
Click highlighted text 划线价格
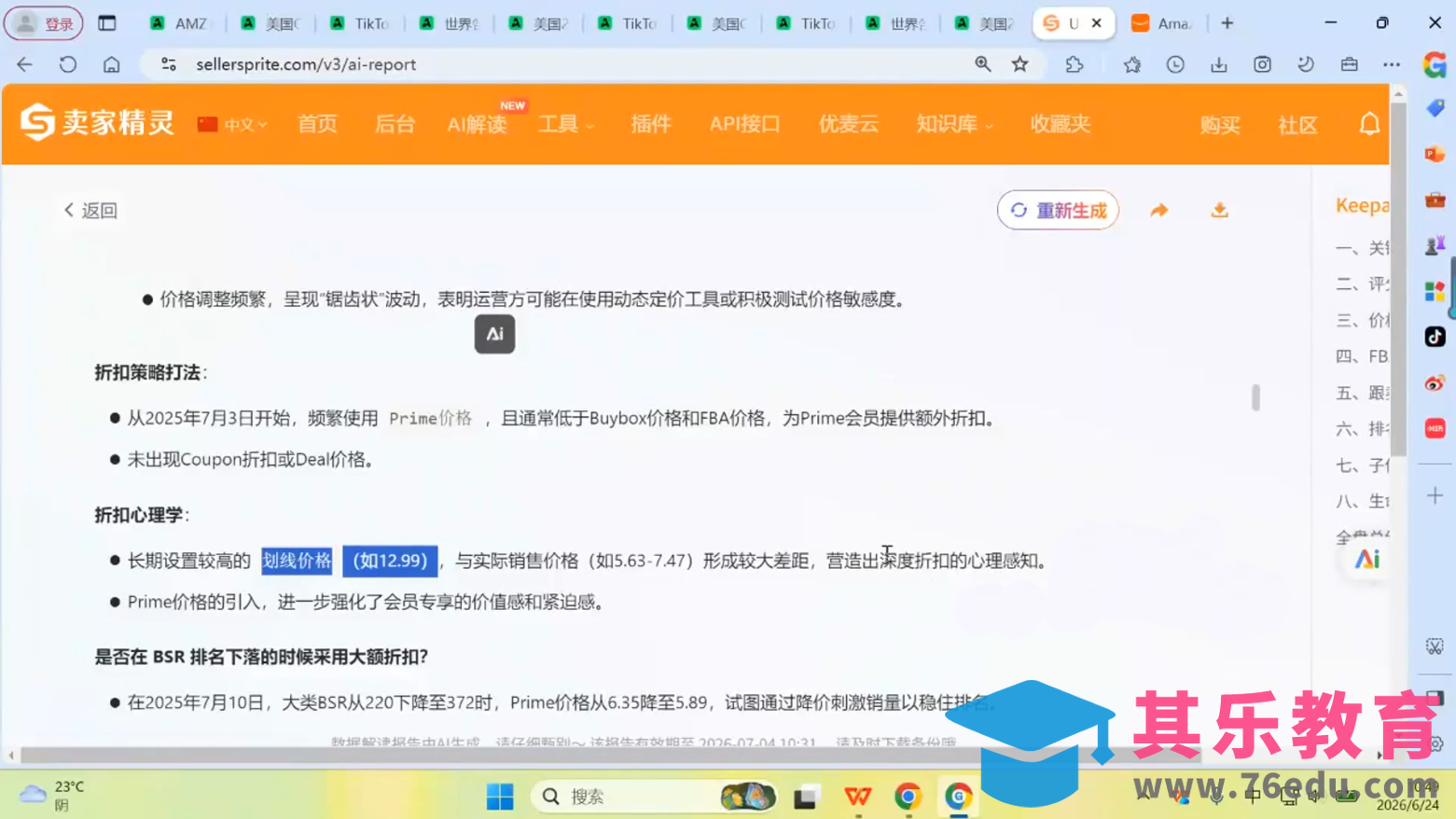tap(297, 561)
